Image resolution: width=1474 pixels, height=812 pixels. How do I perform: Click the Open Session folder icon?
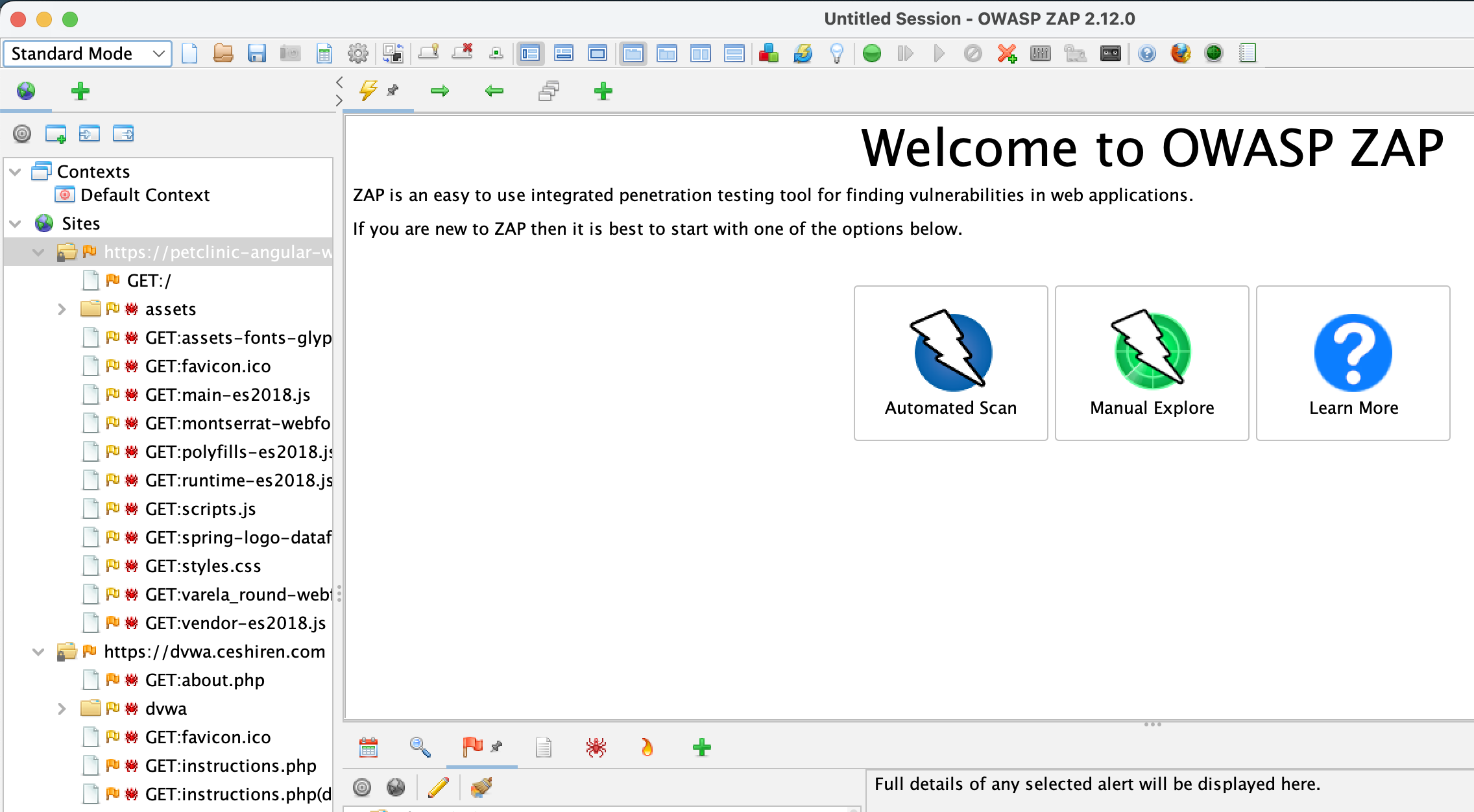pyautogui.click(x=223, y=54)
